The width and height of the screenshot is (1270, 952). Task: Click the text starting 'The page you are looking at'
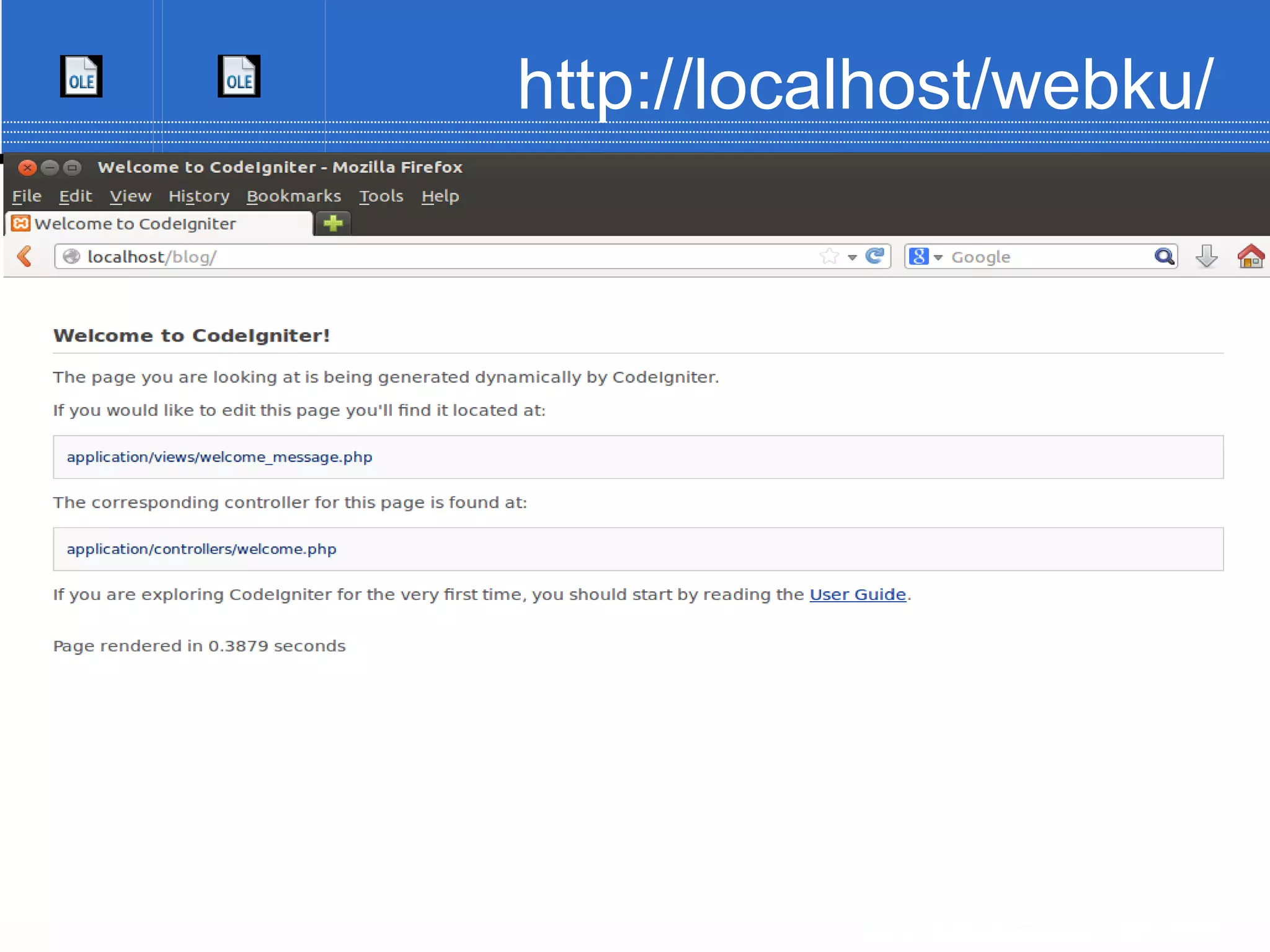[x=386, y=377]
